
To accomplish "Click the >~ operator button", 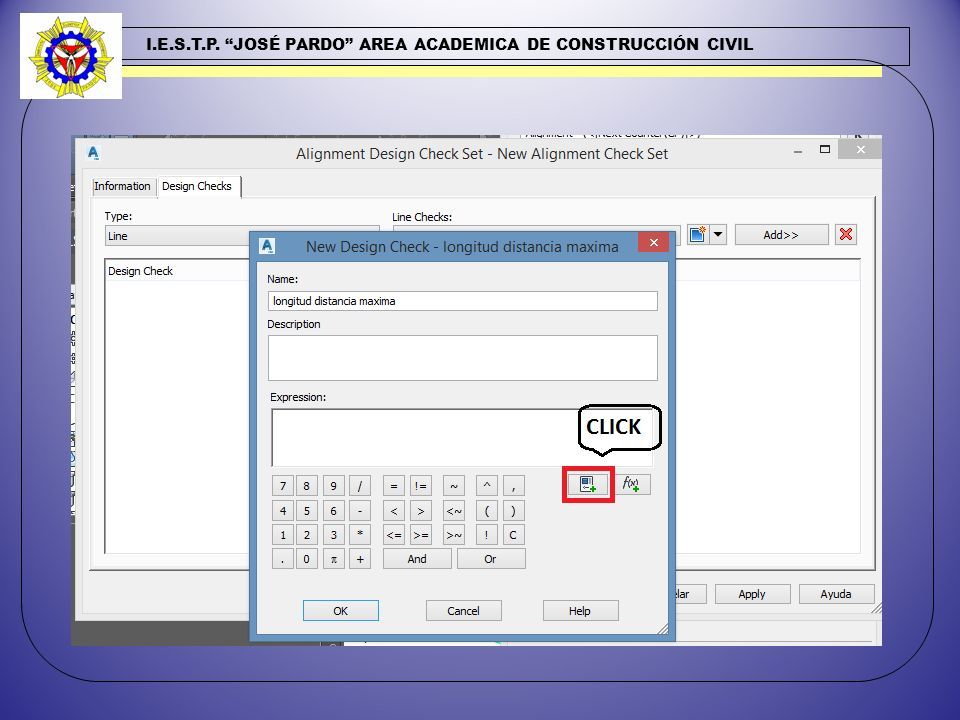I will pyautogui.click(x=454, y=534).
